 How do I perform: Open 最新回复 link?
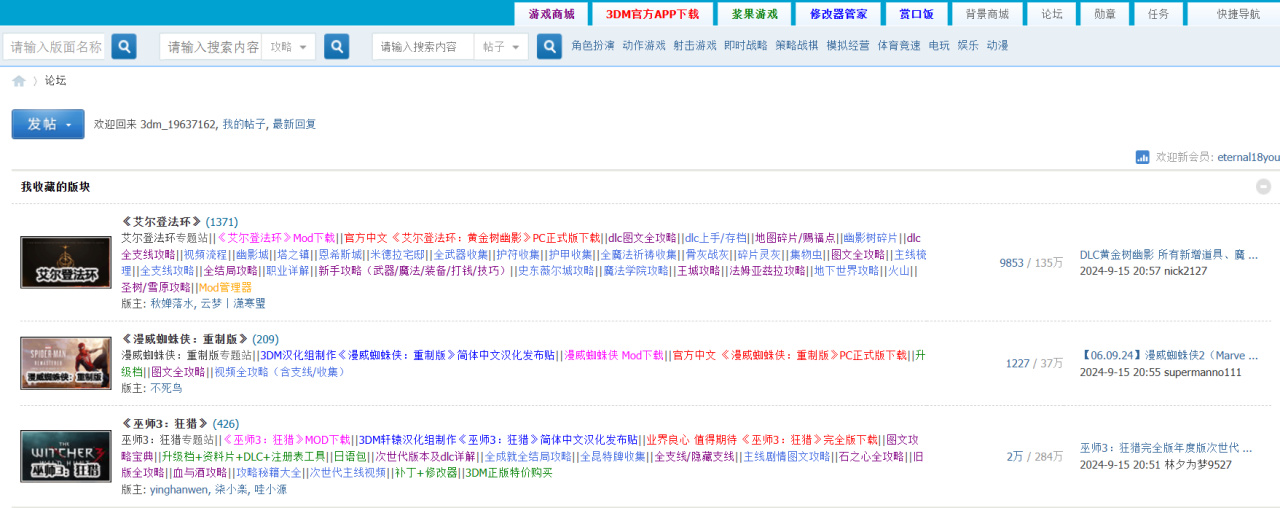(294, 124)
